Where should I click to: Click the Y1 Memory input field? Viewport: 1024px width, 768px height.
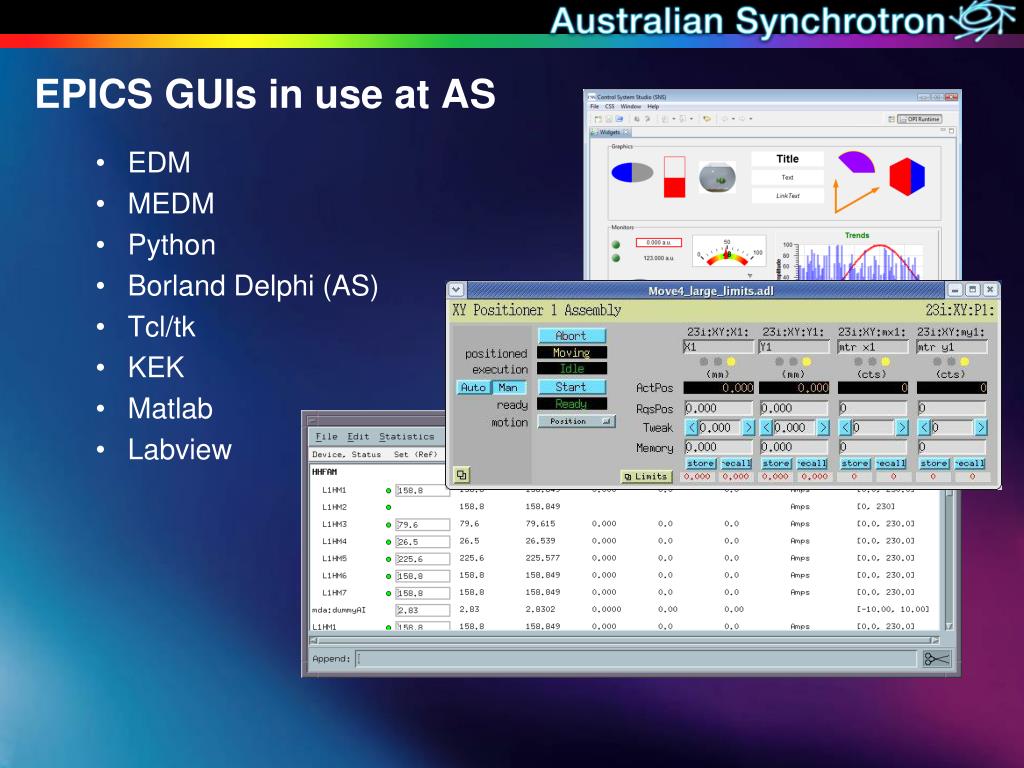pyautogui.click(x=794, y=447)
